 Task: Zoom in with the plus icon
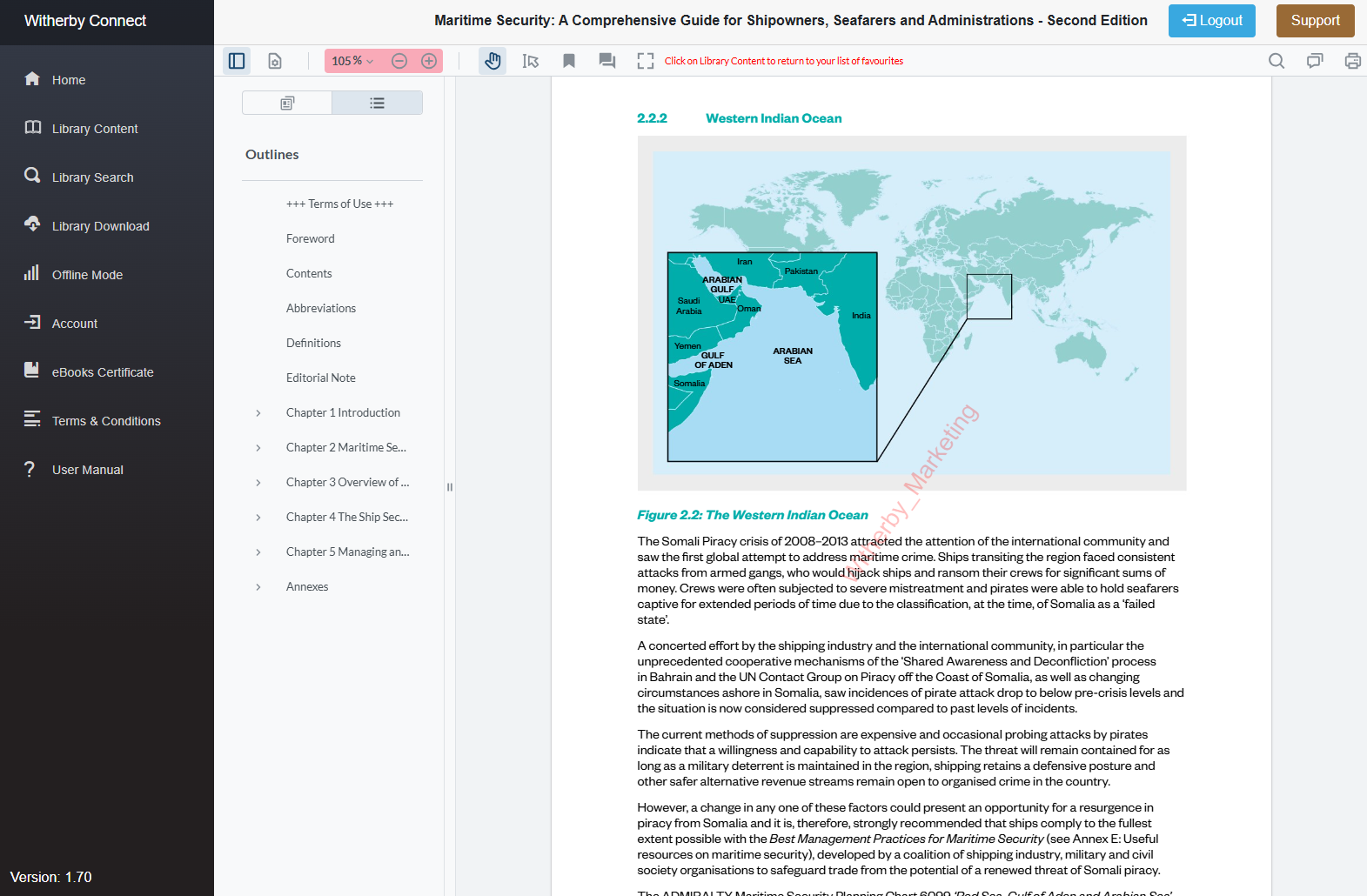tap(429, 61)
